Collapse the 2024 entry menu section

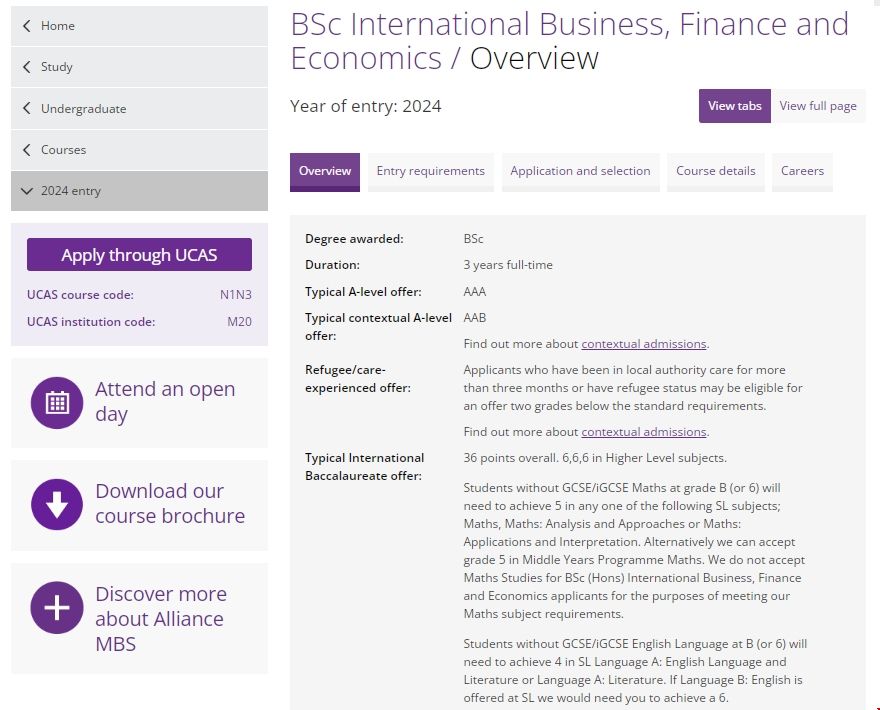[x=26, y=191]
